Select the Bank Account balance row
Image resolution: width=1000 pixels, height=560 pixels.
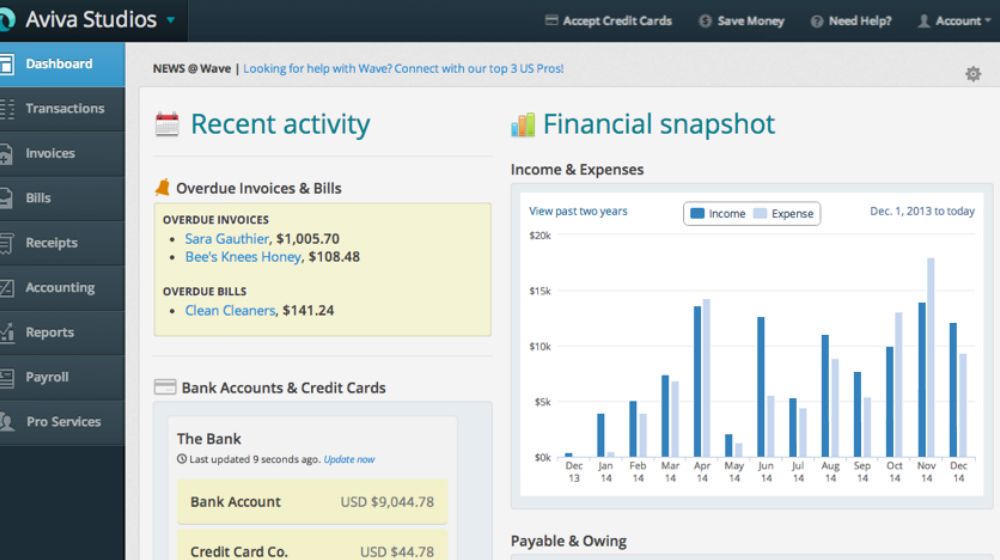tap(312, 502)
